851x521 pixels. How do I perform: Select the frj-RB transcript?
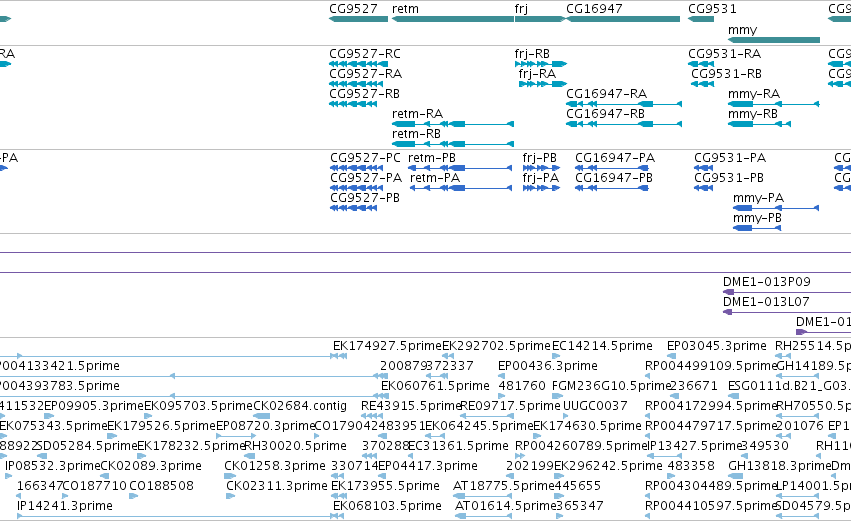[x=541, y=63]
